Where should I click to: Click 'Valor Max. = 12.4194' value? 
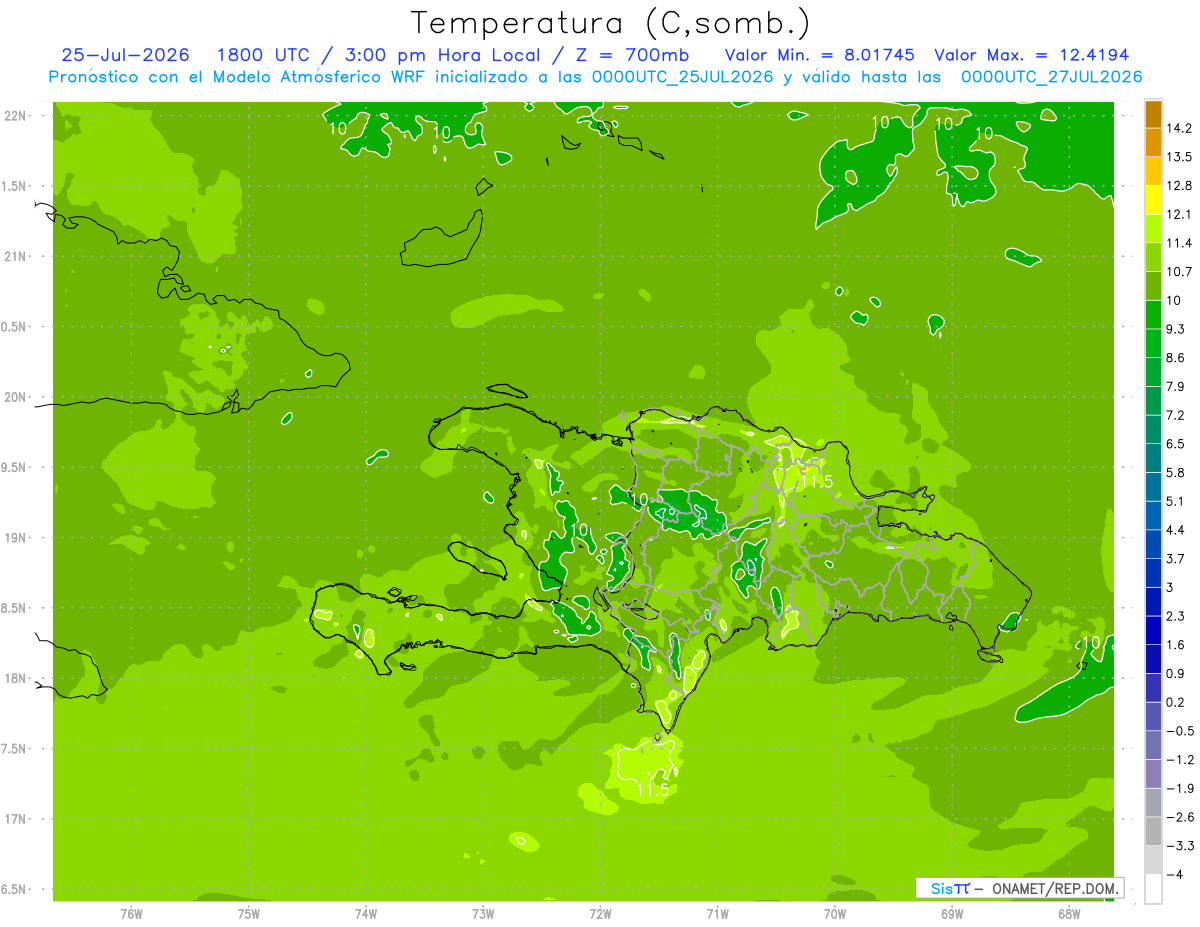(x=1032, y=55)
